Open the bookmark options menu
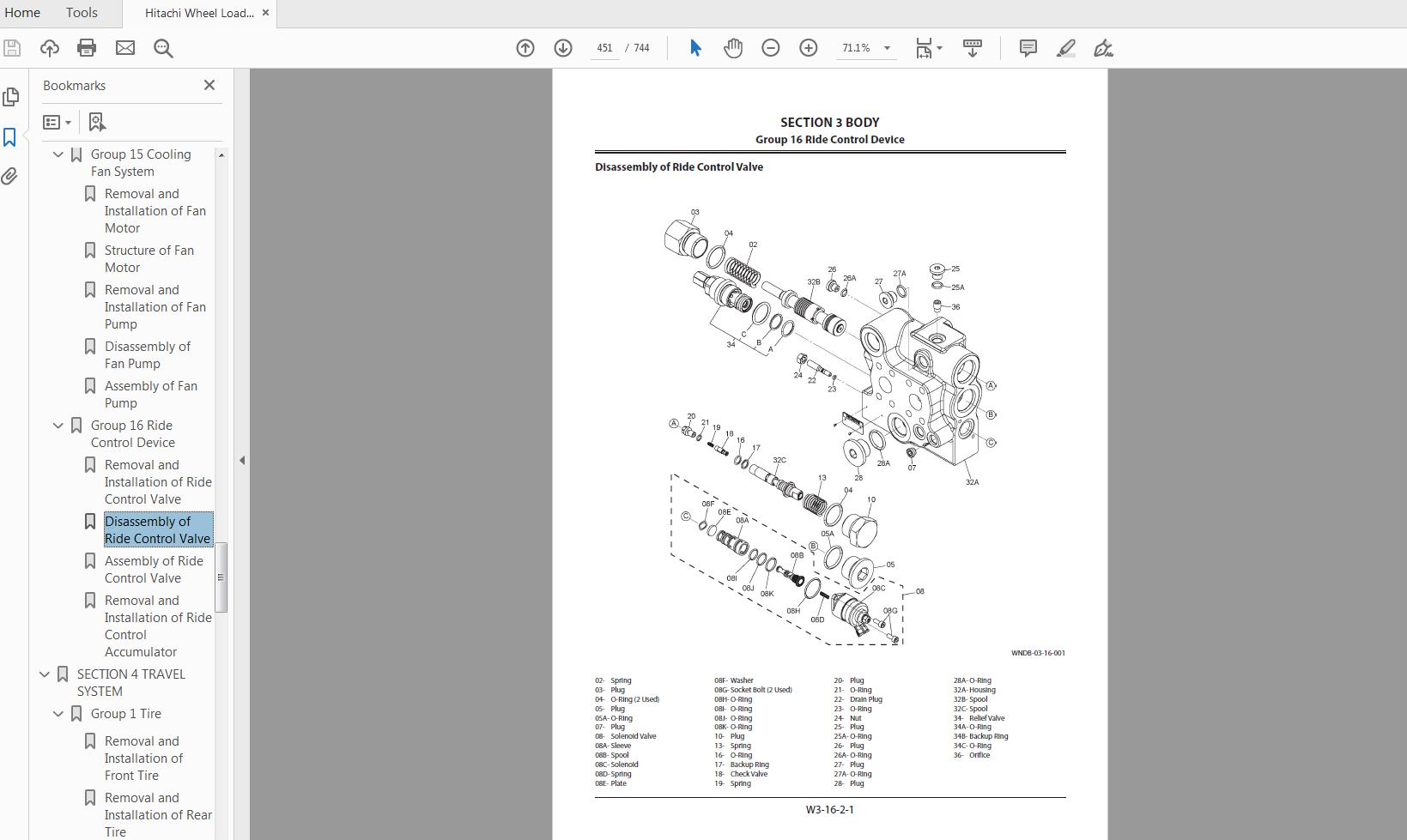 [x=57, y=122]
